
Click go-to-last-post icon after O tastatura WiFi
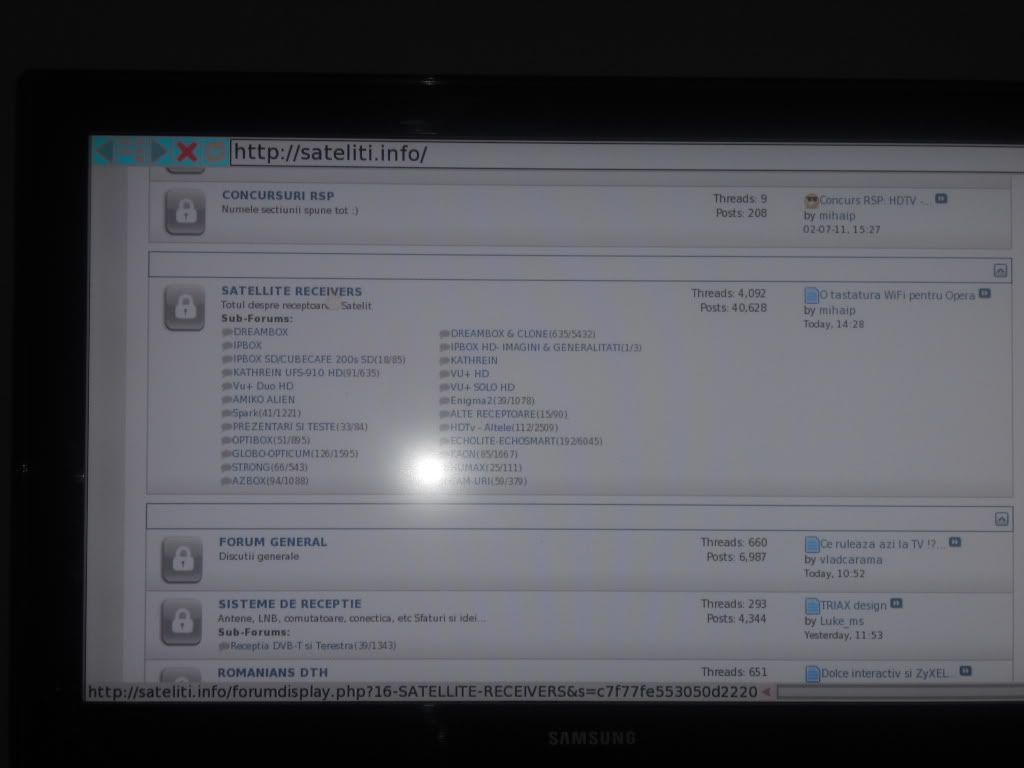pos(984,294)
